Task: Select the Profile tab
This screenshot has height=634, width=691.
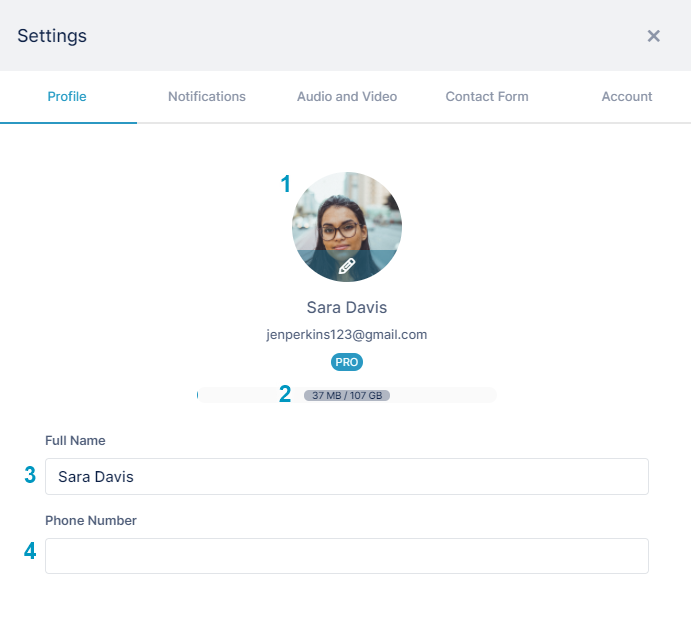Action: pos(67,96)
